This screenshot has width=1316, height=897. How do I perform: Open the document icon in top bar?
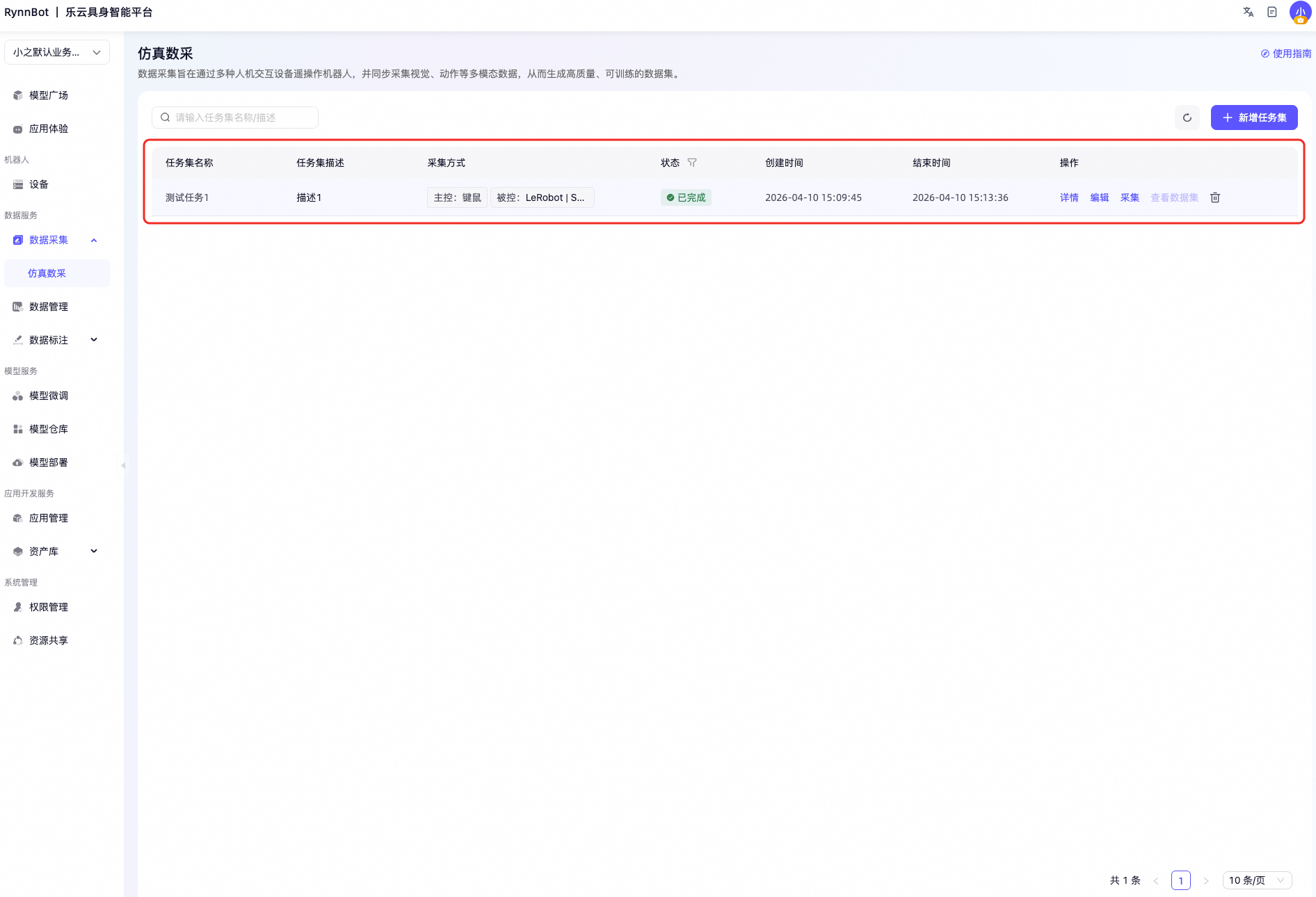click(x=1271, y=12)
